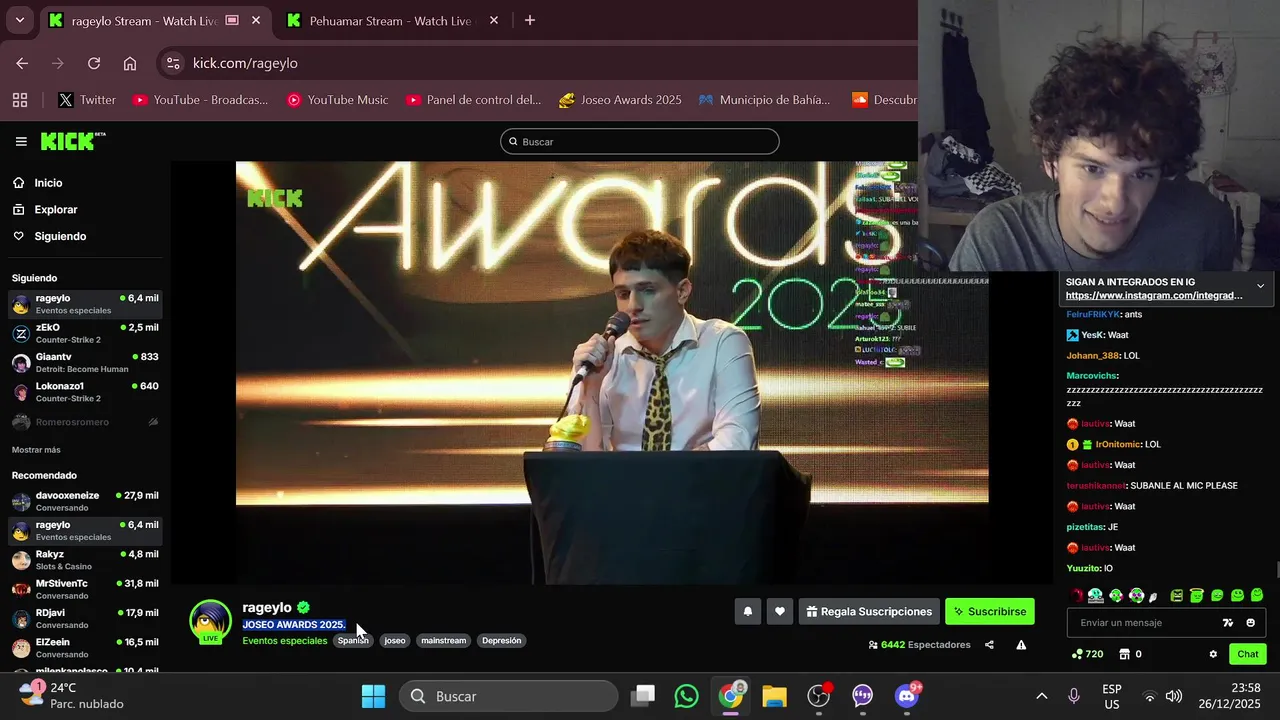Click the mainstream tag
The height and width of the screenshot is (720, 1280).
[444, 641]
